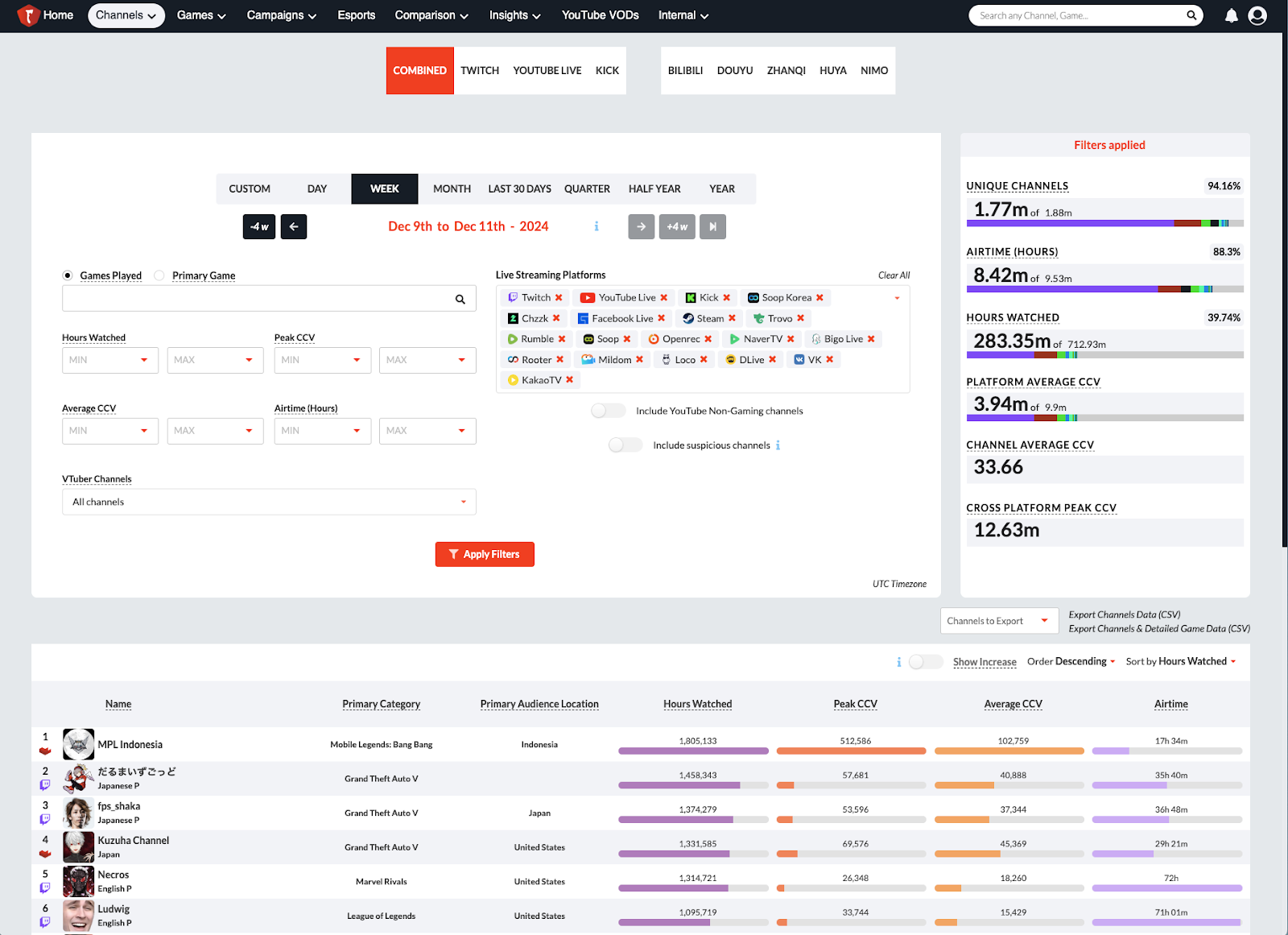Toggle Show Increase switch

coord(926,662)
